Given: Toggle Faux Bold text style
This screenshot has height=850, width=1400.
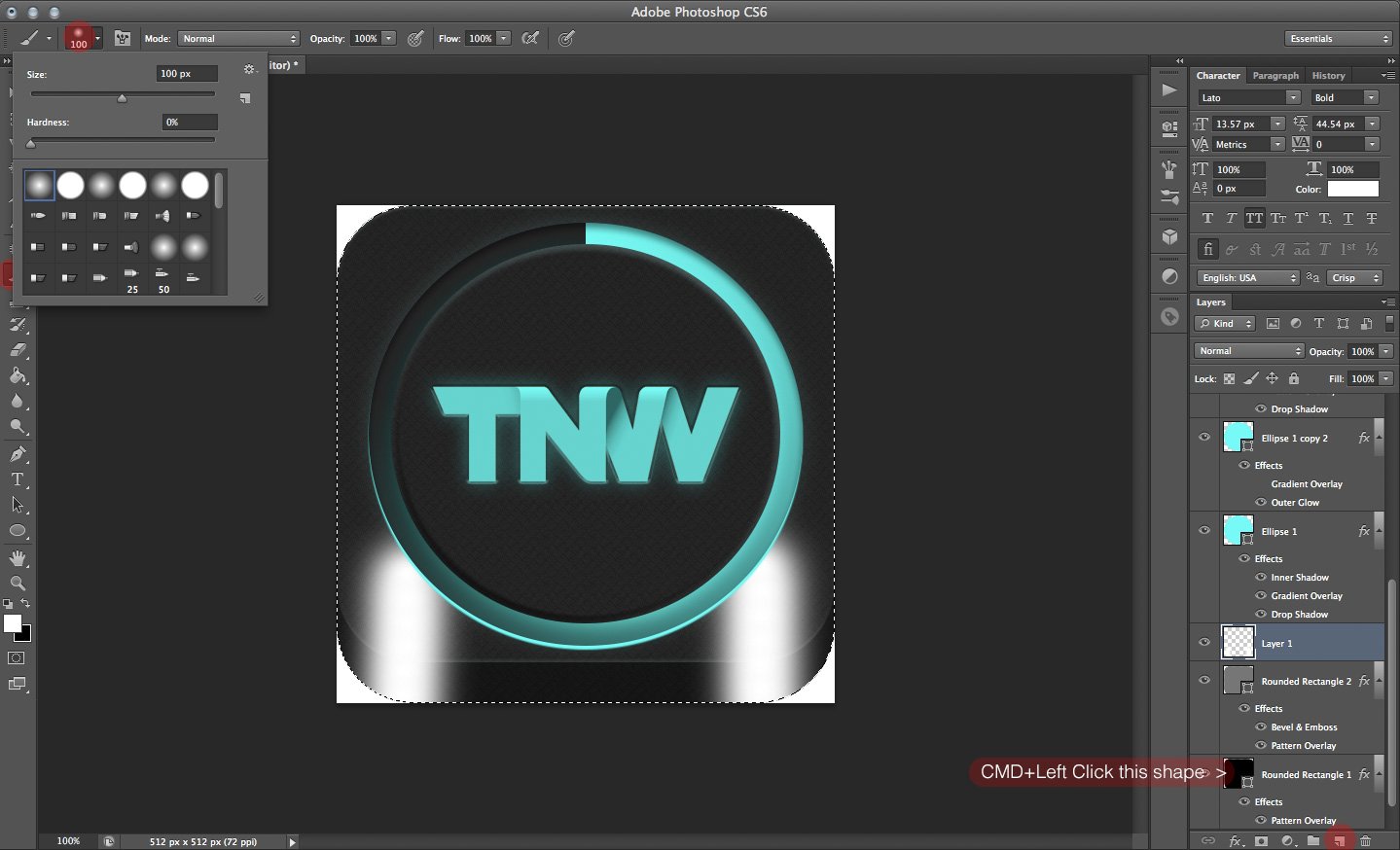Looking at the screenshot, I should pyautogui.click(x=1207, y=219).
